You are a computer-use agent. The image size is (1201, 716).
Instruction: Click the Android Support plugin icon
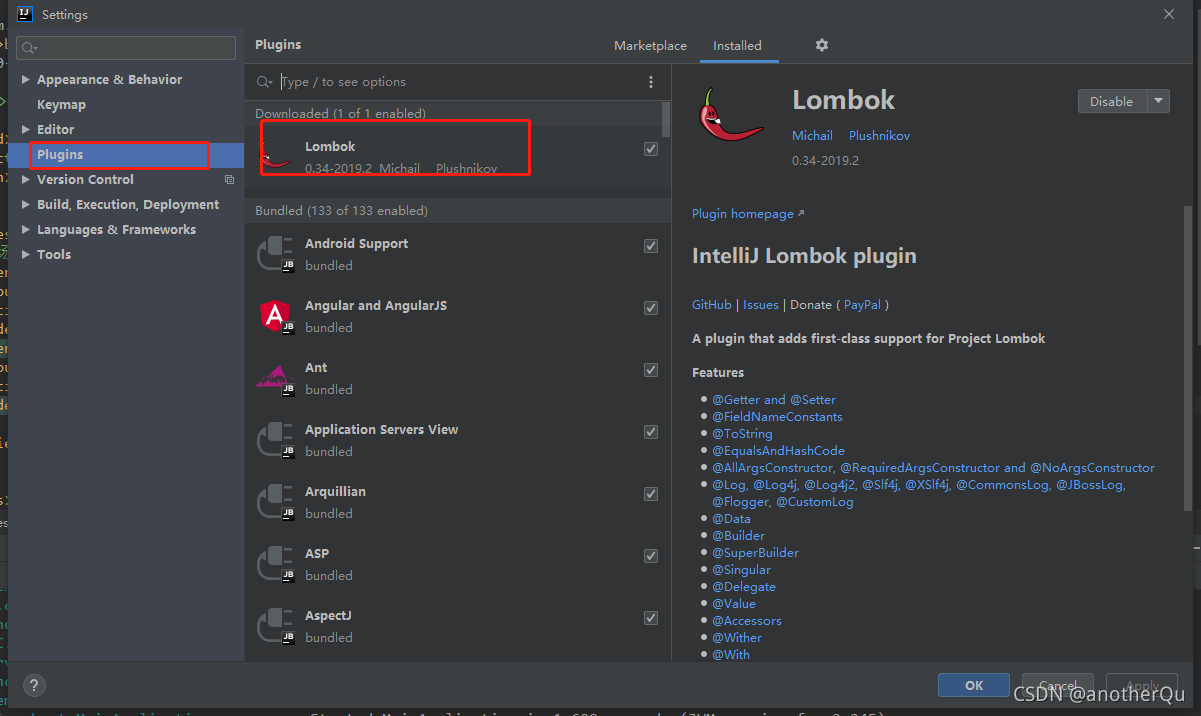[x=275, y=255]
